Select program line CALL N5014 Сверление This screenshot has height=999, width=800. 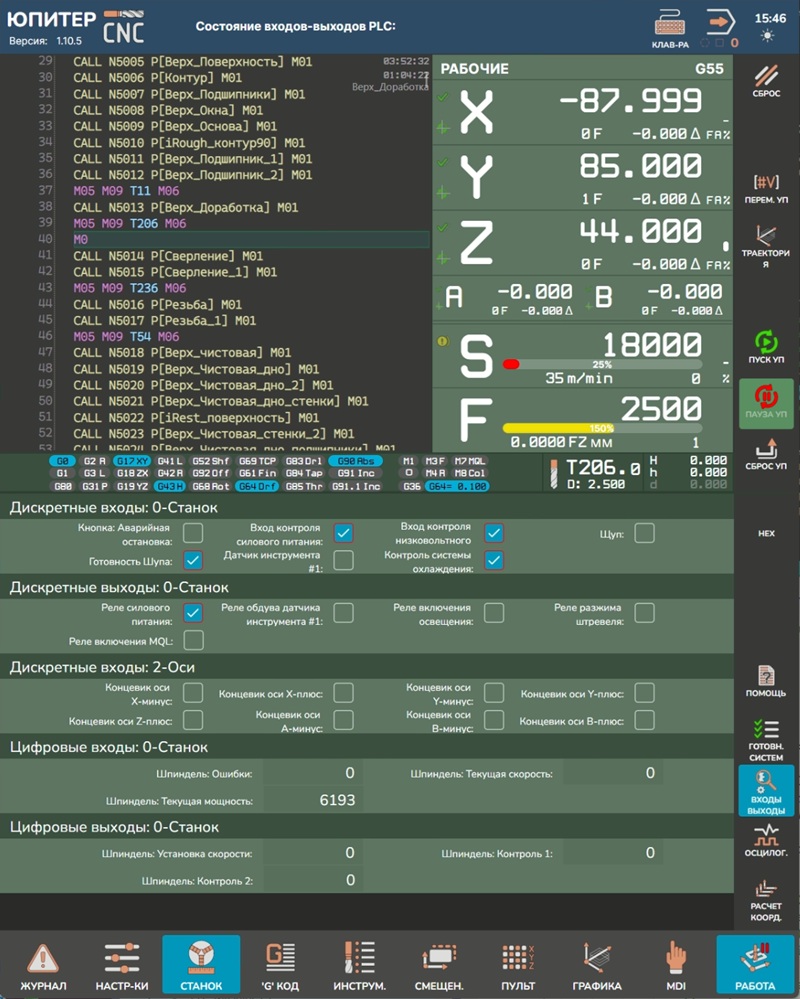[x=168, y=256]
